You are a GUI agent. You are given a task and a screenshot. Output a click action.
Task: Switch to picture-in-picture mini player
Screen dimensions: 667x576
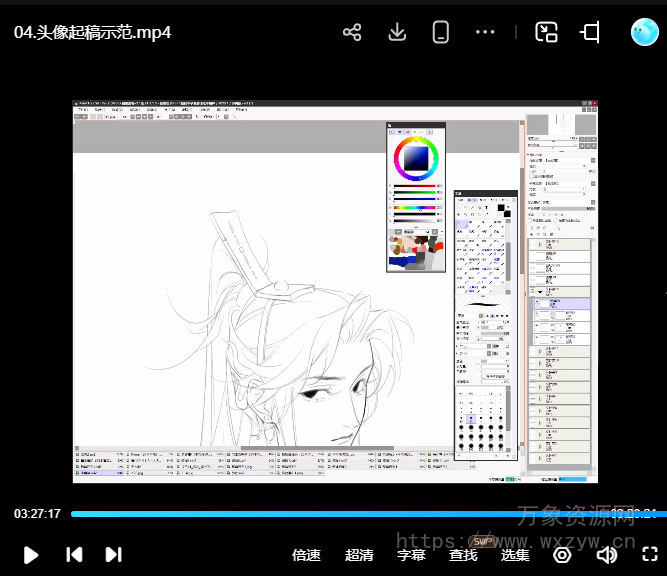(546, 32)
